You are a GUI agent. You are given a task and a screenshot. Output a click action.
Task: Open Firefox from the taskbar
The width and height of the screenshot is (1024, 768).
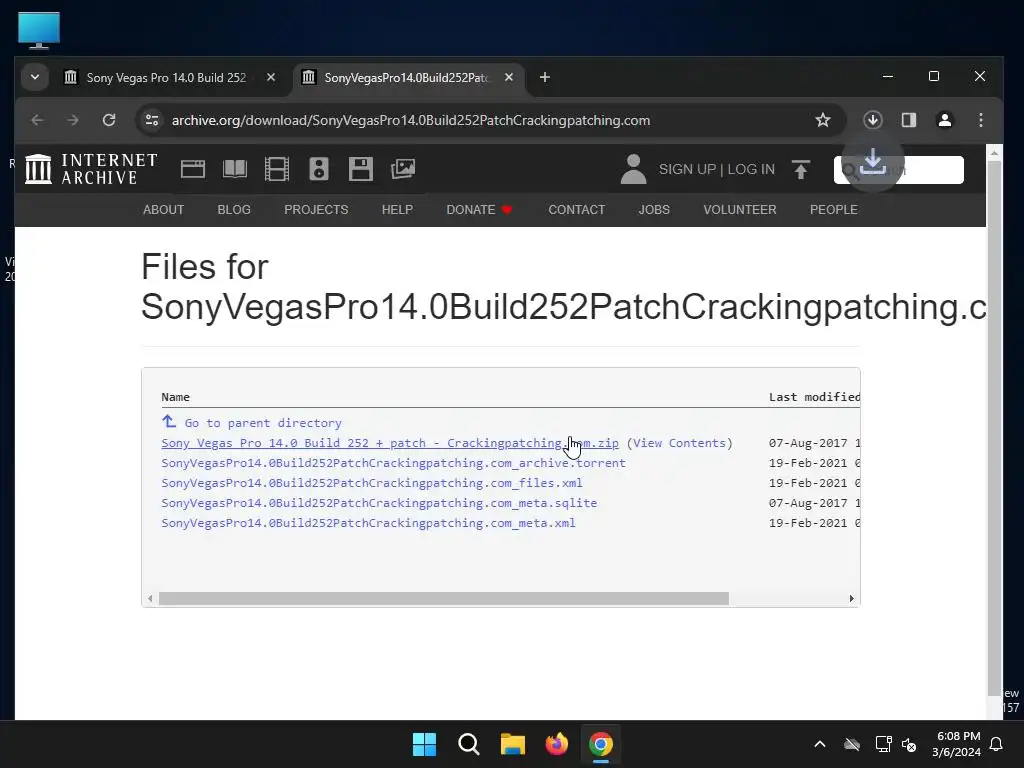(x=556, y=744)
